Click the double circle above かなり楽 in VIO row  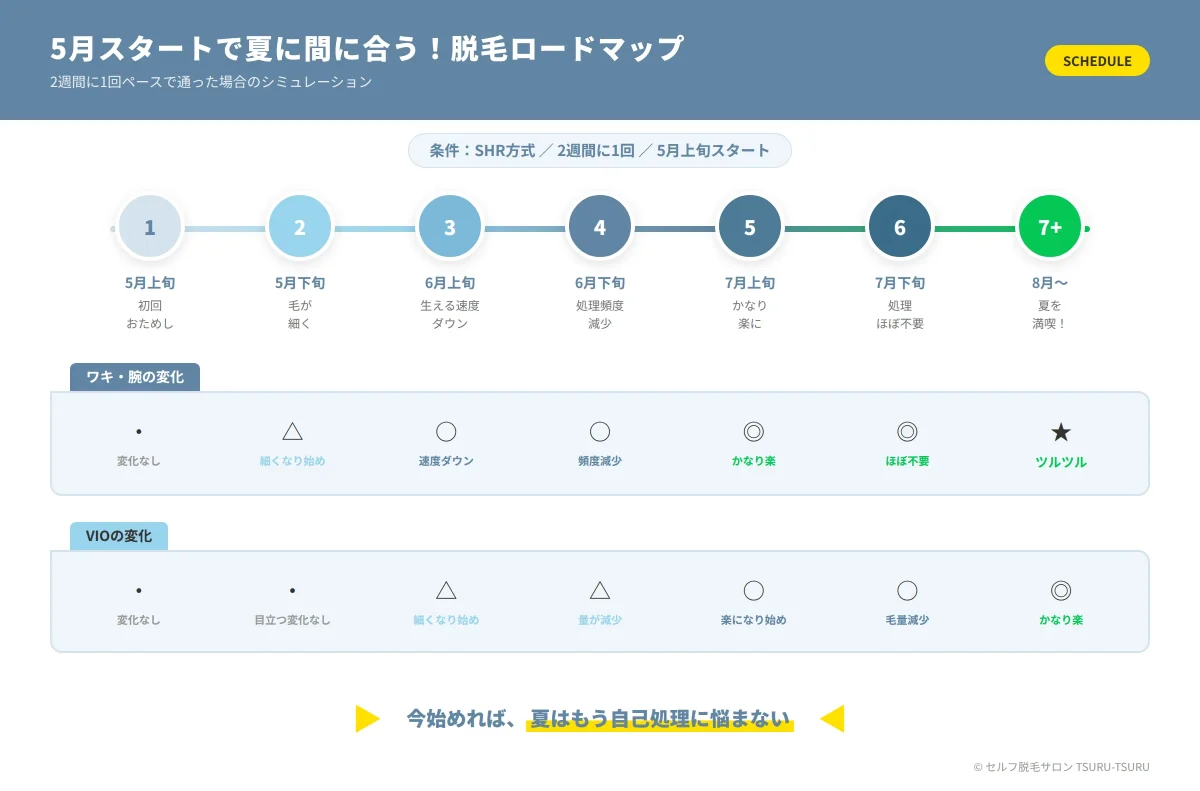pyautogui.click(x=1061, y=591)
